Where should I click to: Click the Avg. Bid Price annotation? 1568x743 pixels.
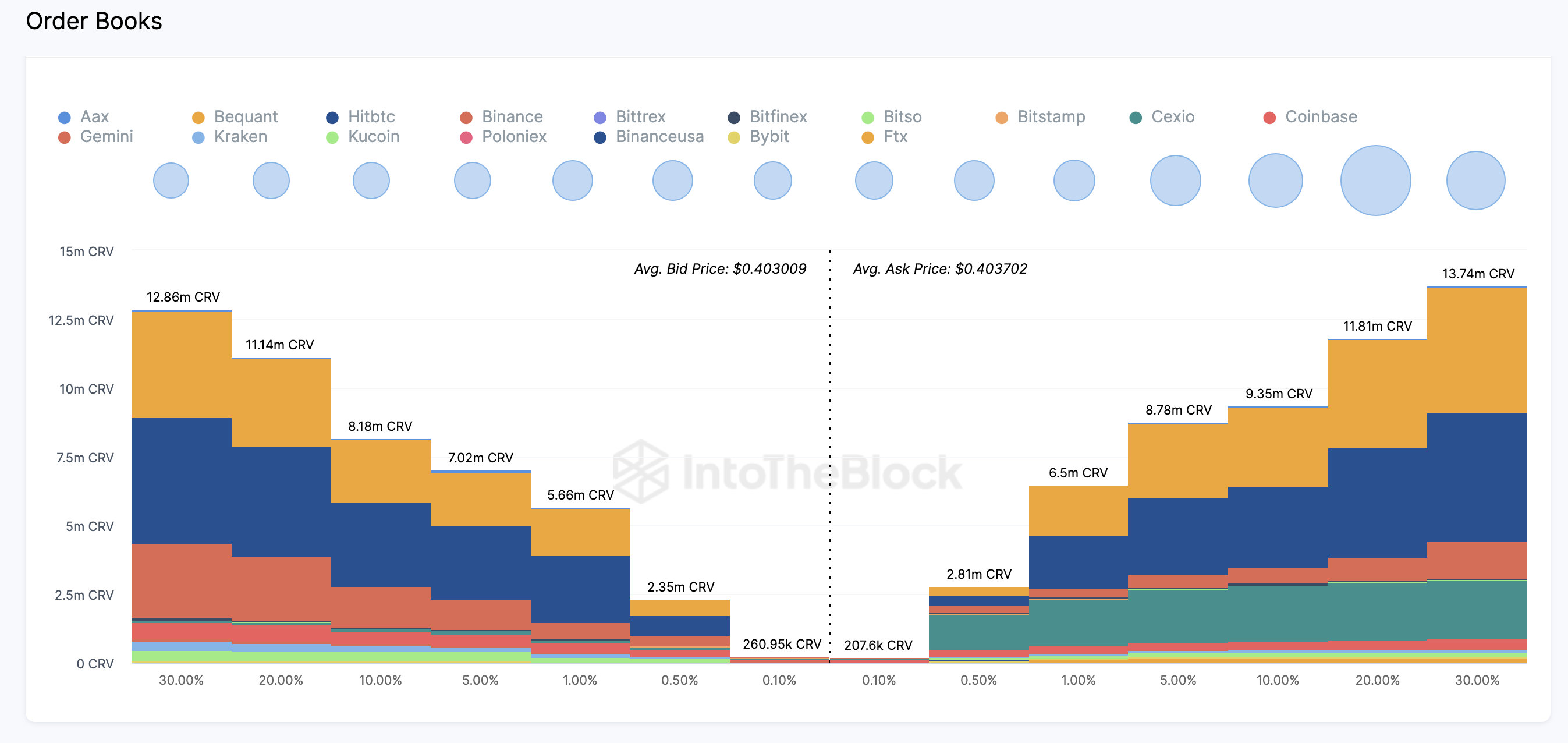click(x=719, y=269)
